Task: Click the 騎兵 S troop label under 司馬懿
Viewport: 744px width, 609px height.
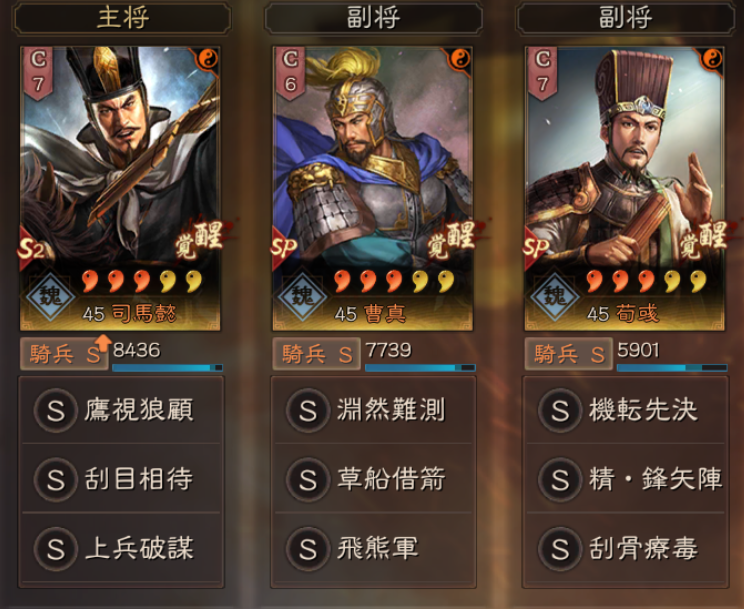Action: pyautogui.click(x=64, y=354)
